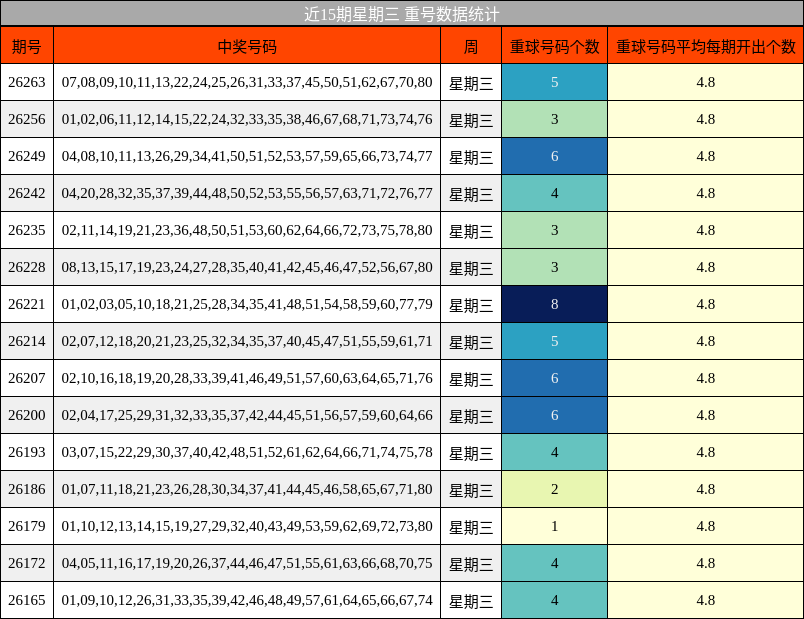Select issue number 26235
This screenshot has height=619, width=804.
coord(27,230)
